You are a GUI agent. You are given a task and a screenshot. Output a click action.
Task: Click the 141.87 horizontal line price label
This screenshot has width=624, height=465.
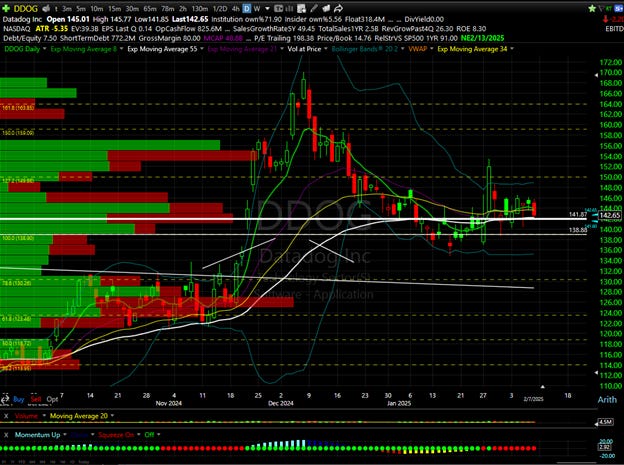pos(578,215)
